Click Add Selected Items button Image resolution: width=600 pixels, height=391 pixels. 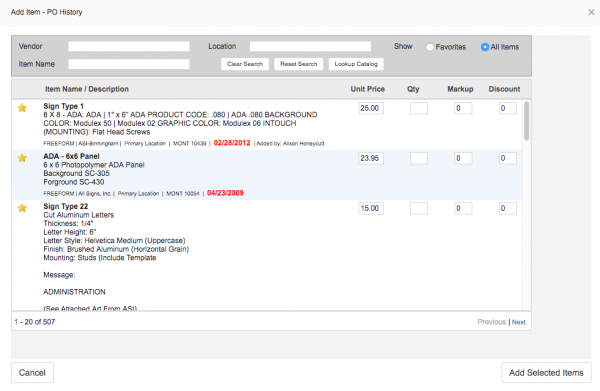pos(546,373)
